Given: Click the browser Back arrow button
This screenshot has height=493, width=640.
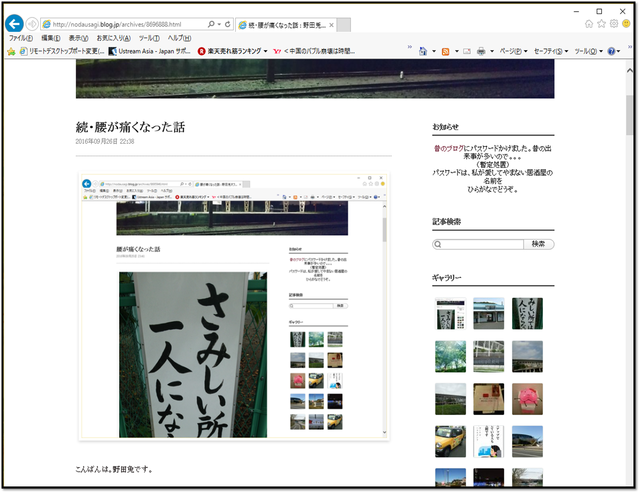Looking at the screenshot, I should tap(15, 24).
